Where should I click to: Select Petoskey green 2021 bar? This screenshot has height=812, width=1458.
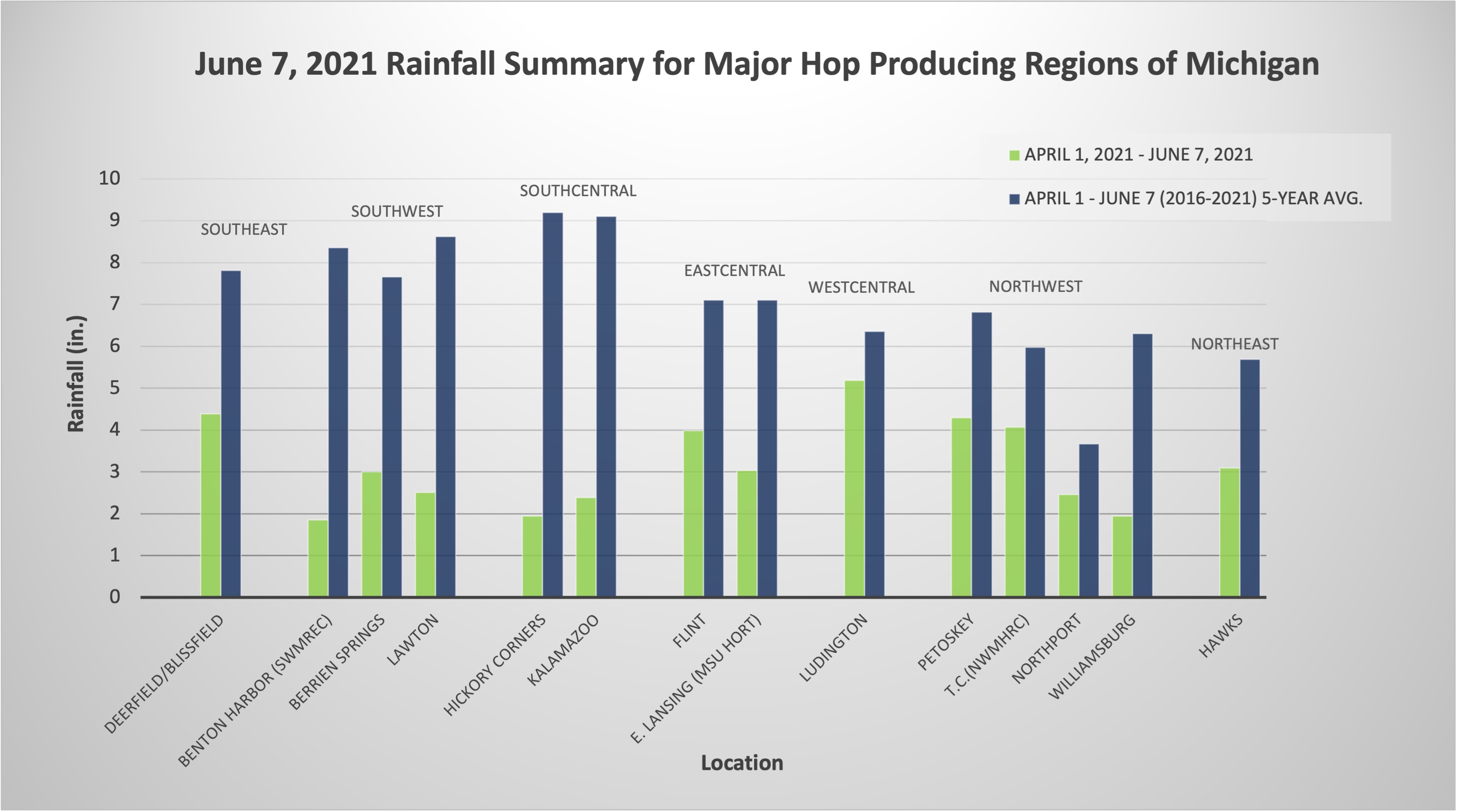(962, 508)
